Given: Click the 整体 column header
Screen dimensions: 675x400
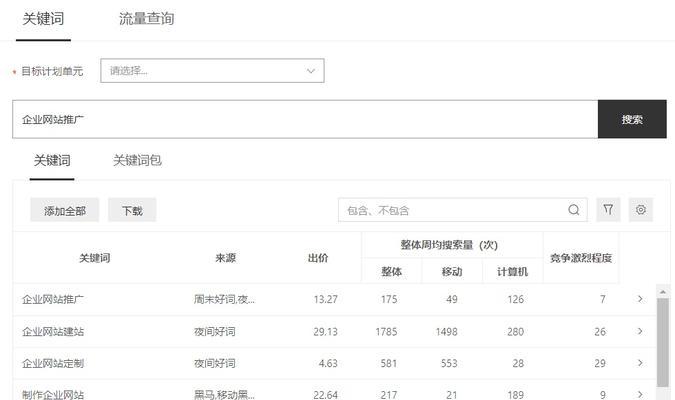Looking at the screenshot, I should coord(391,272).
